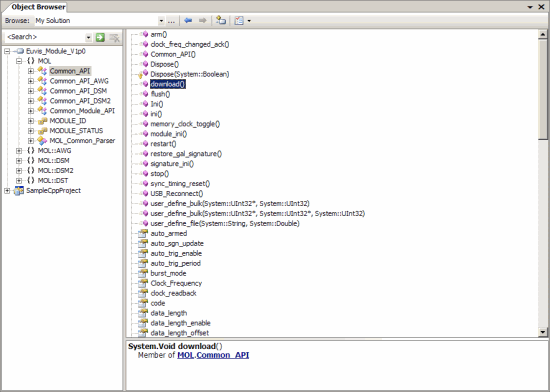The image size is (550, 392).
Task: Click the members list scrollbar thumb
Action: 543,89
